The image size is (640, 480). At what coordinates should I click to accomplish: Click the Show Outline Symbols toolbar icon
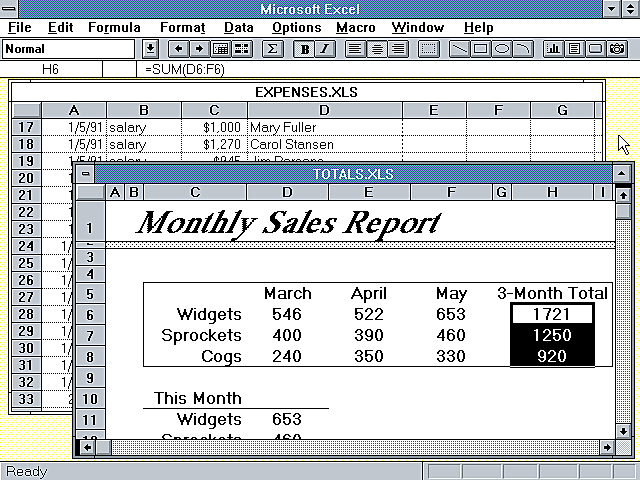click(221, 49)
